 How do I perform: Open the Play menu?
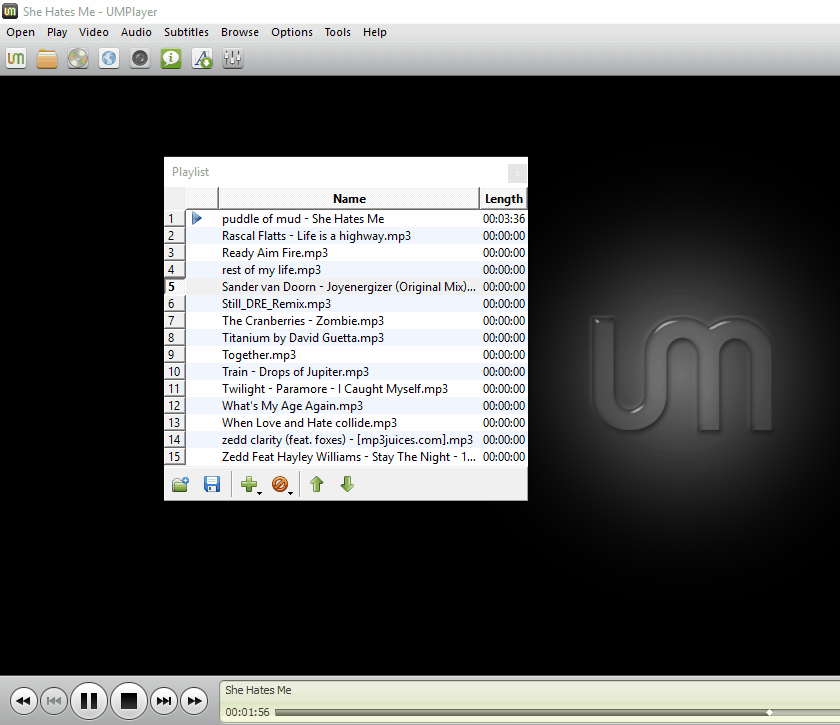tap(57, 32)
